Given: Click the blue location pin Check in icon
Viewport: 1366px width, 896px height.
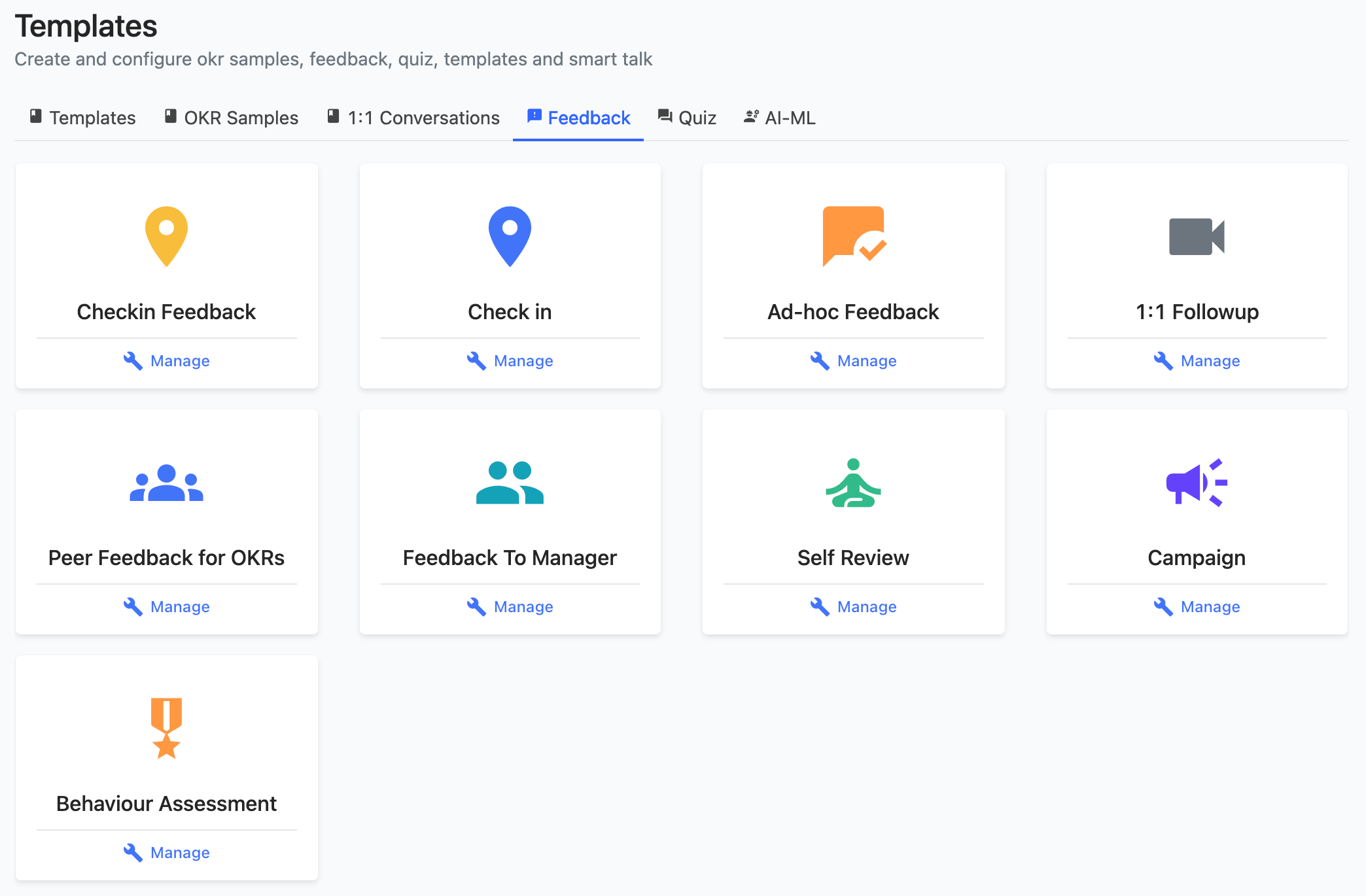Looking at the screenshot, I should (510, 236).
